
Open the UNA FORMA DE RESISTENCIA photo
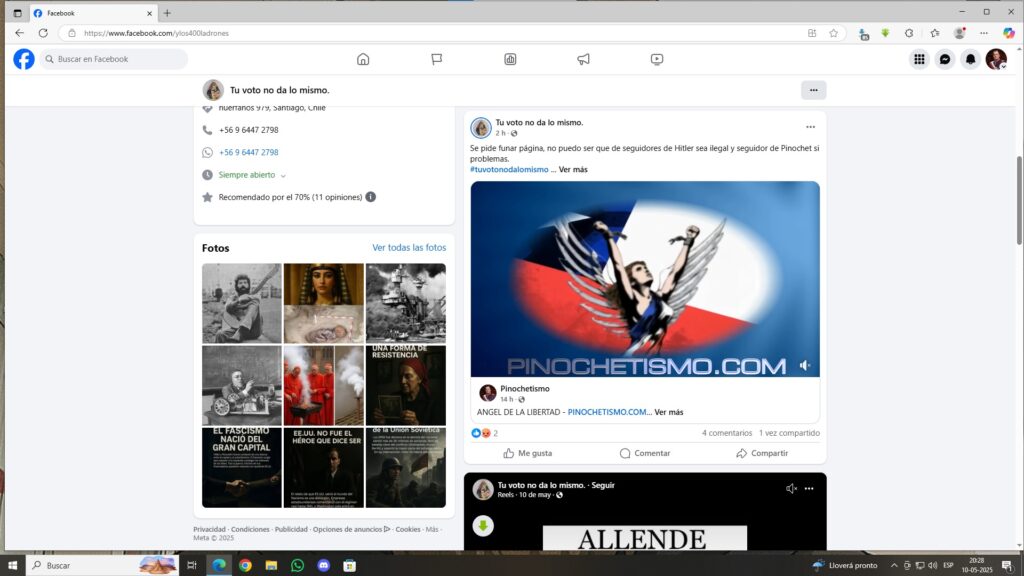pos(406,385)
